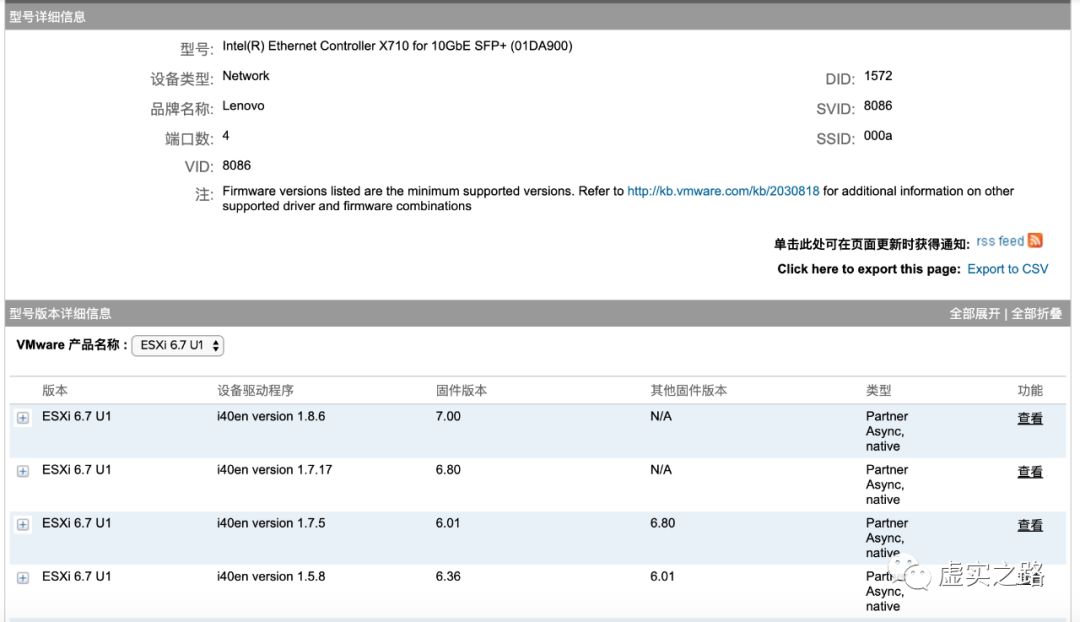Click 全部折叠 to collapse all versions
Screen dimensions: 1080x622
[x=1040, y=312]
